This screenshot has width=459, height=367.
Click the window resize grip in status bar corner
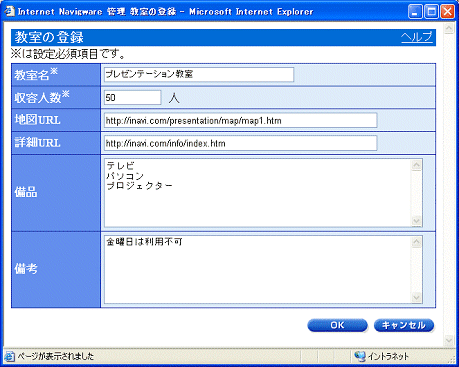pyautogui.click(x=451, y=358)
